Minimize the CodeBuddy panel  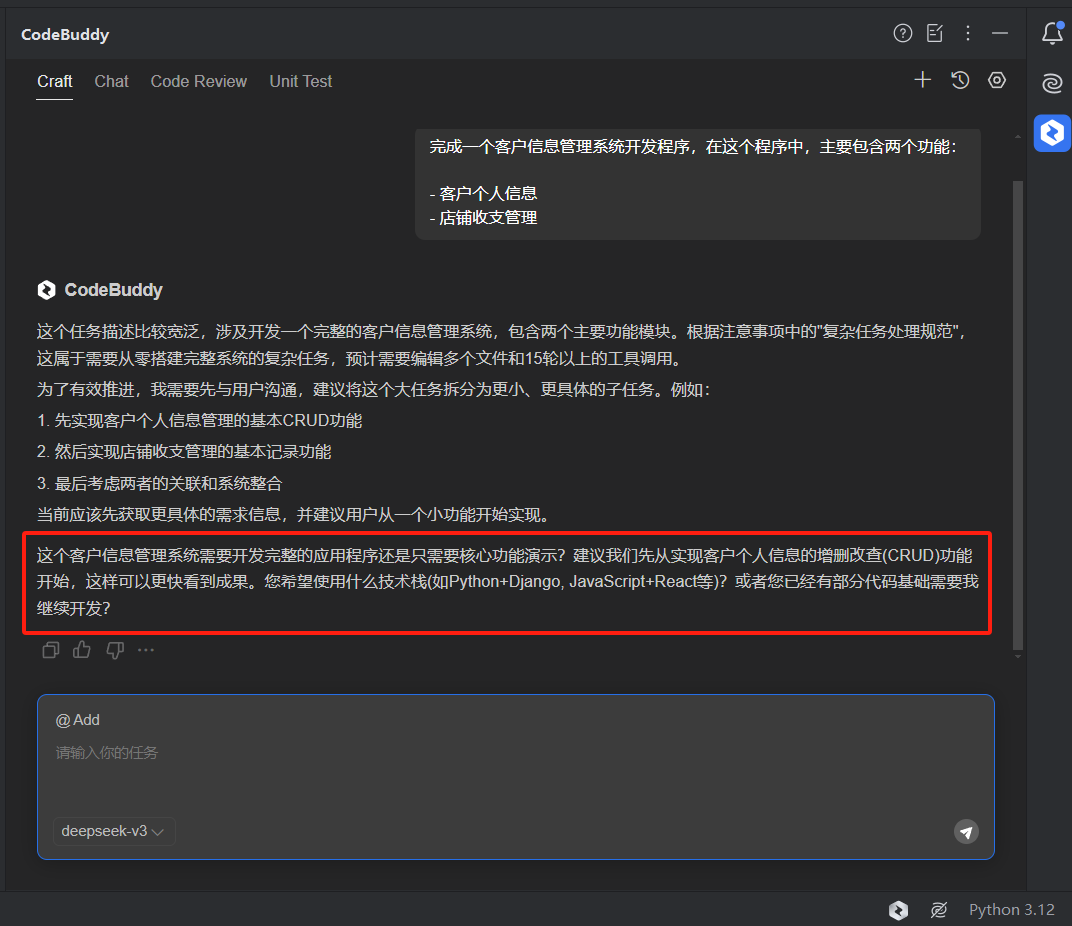(1000, 33)
